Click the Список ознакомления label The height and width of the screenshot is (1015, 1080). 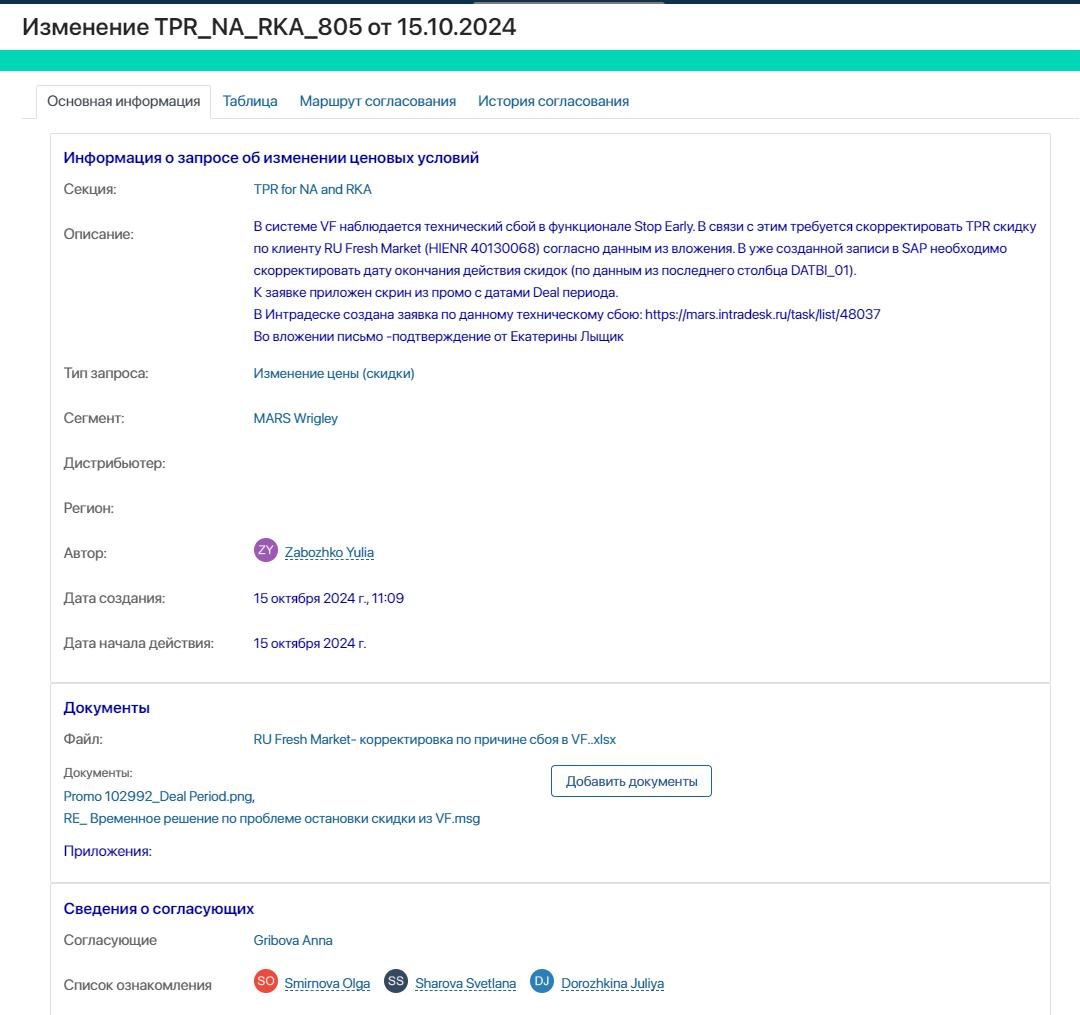138,985
